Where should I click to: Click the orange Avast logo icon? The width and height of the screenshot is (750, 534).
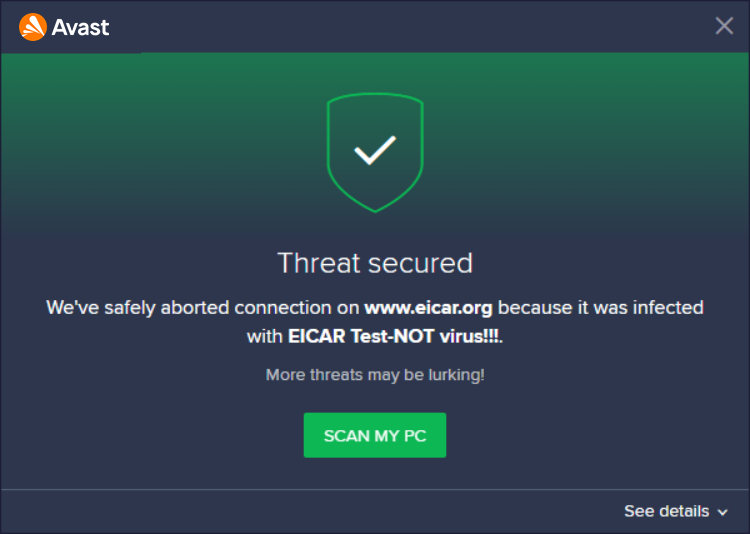[32, 26]
